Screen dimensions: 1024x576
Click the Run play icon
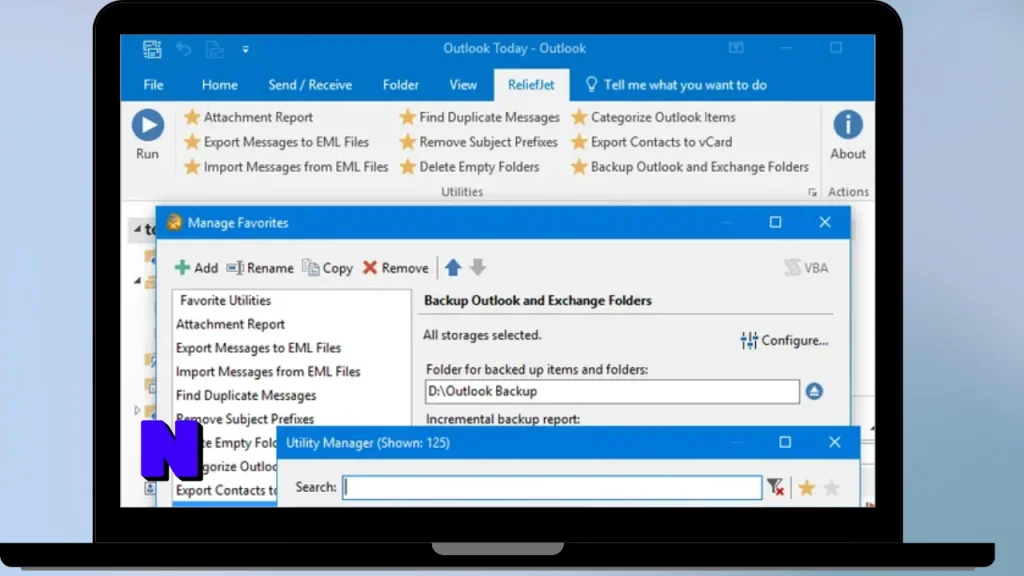point(148,125)
